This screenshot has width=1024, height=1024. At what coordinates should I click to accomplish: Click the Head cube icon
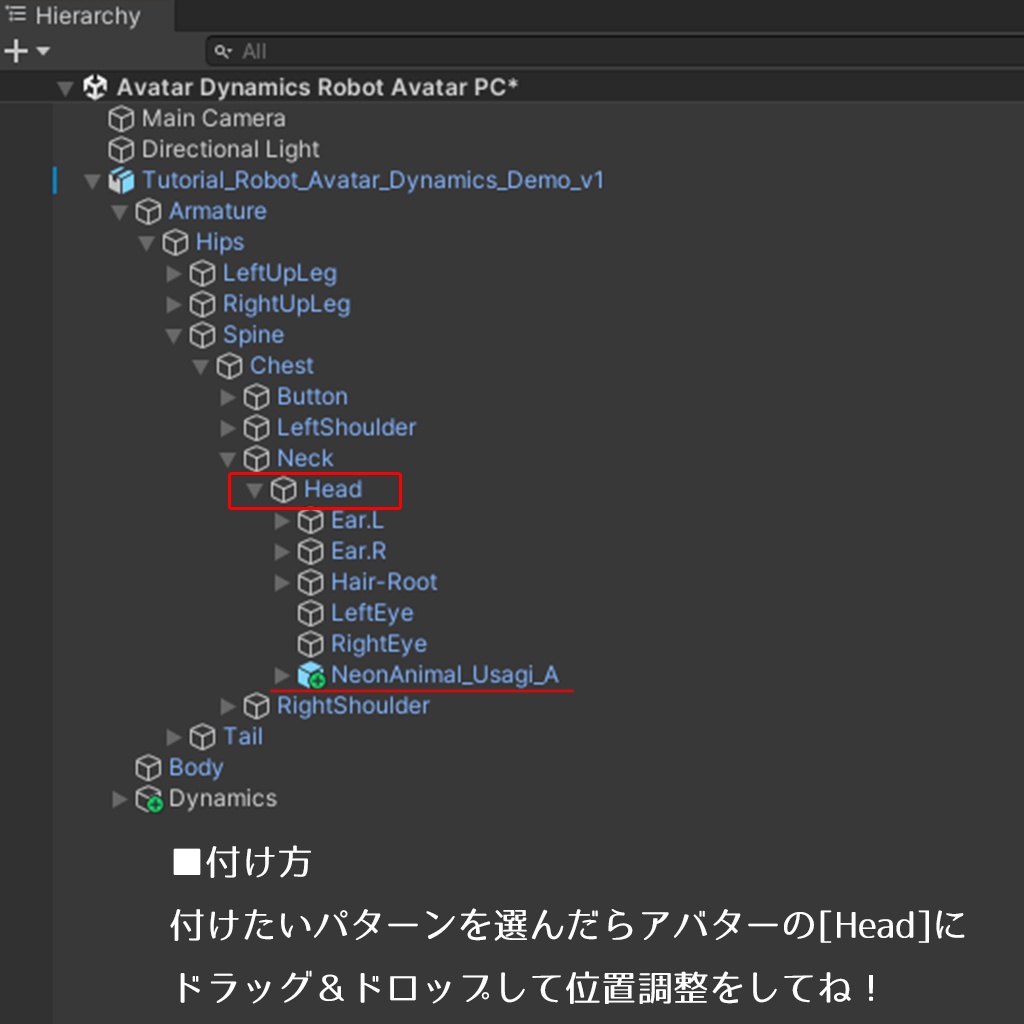283,490
